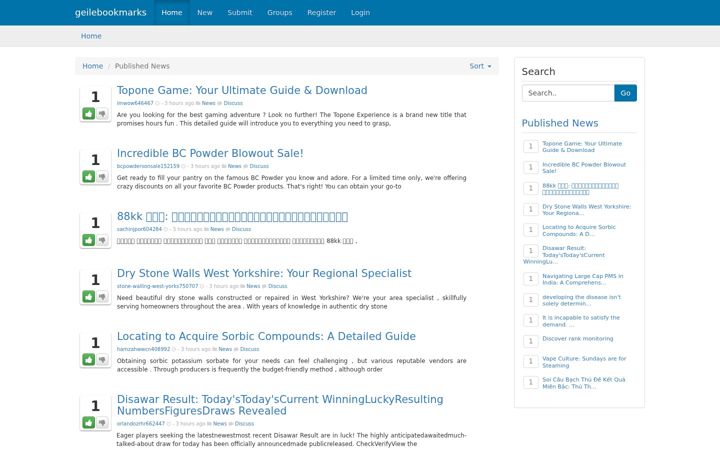This screenshot has height=450, width=720.
Task: Open News category under Sorbic Compounds post
Action: (x=225, y=349)
